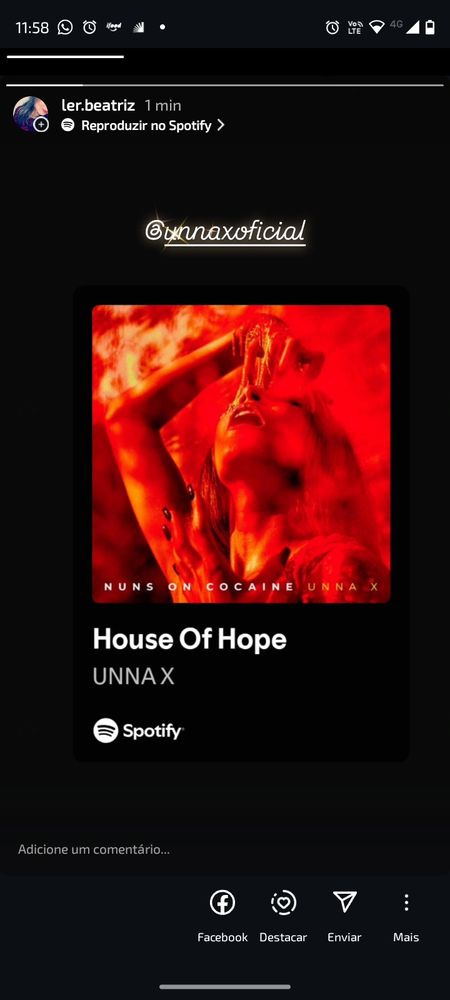Tap the Nuns on Cocaine album cover
The height and width of the screenshot is (1000, 450).
241,453
